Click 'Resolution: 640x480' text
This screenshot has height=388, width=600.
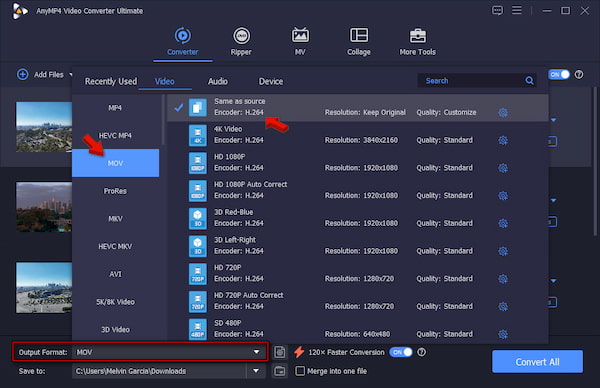point(357,334)
